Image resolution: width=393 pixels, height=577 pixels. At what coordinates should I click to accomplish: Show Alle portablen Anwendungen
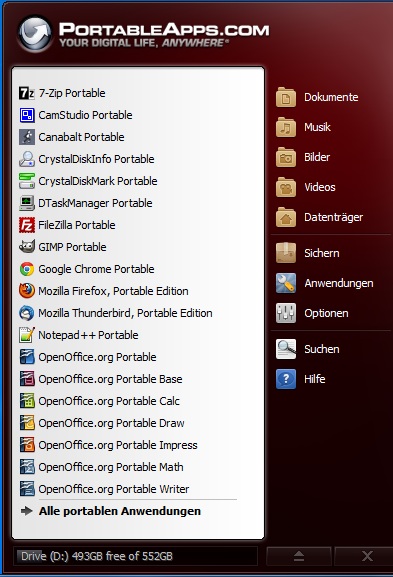pos(120,511)
